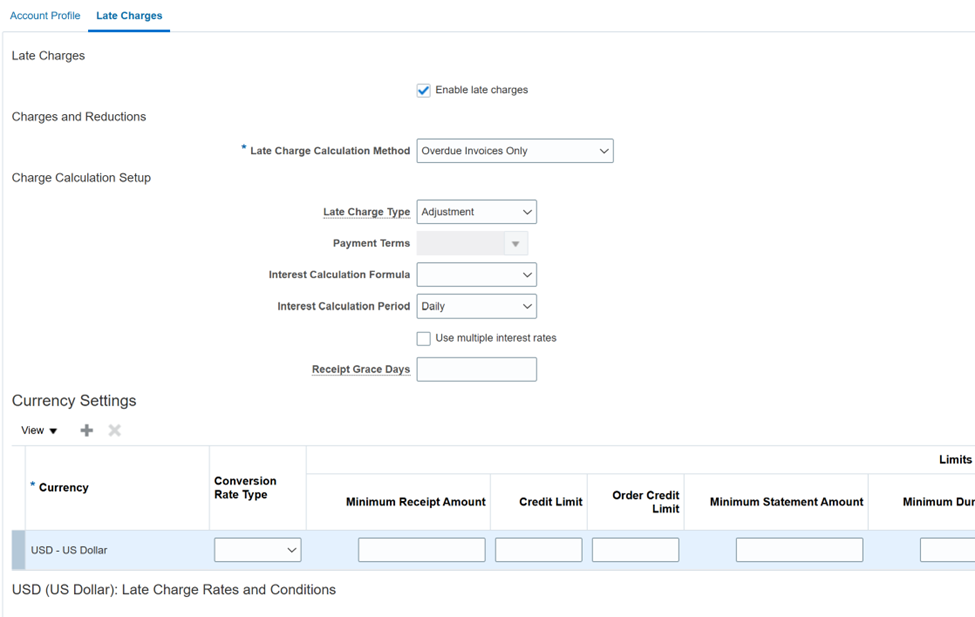Image resolution: width=975 pixels, height=617 pixels.
Task: Click the Charge Calculation Setup heading
Action: pyautogui.click(x=81, y=178)
